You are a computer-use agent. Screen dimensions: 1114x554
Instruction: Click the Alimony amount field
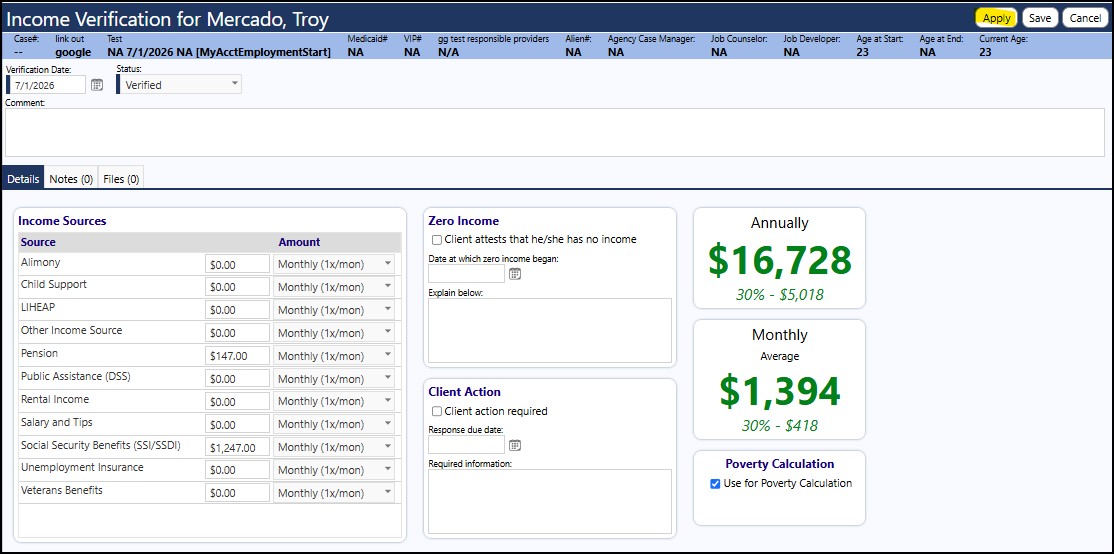[x=237, y=264]
